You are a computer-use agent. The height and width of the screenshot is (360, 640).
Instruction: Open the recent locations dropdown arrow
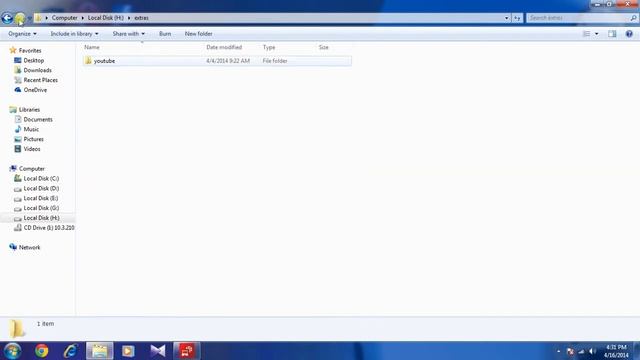tap(29, 18)
